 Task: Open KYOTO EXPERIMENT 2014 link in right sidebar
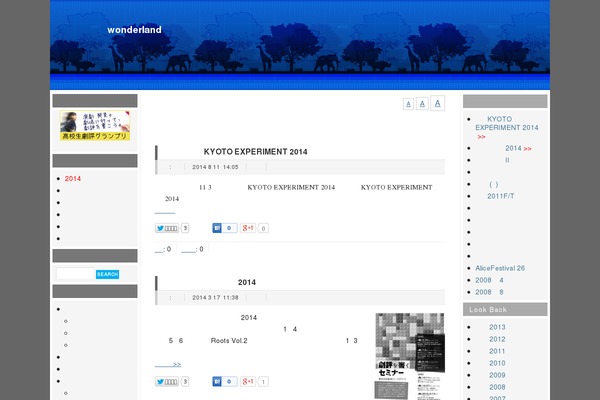pyautogui.click(x=507, y=123)
